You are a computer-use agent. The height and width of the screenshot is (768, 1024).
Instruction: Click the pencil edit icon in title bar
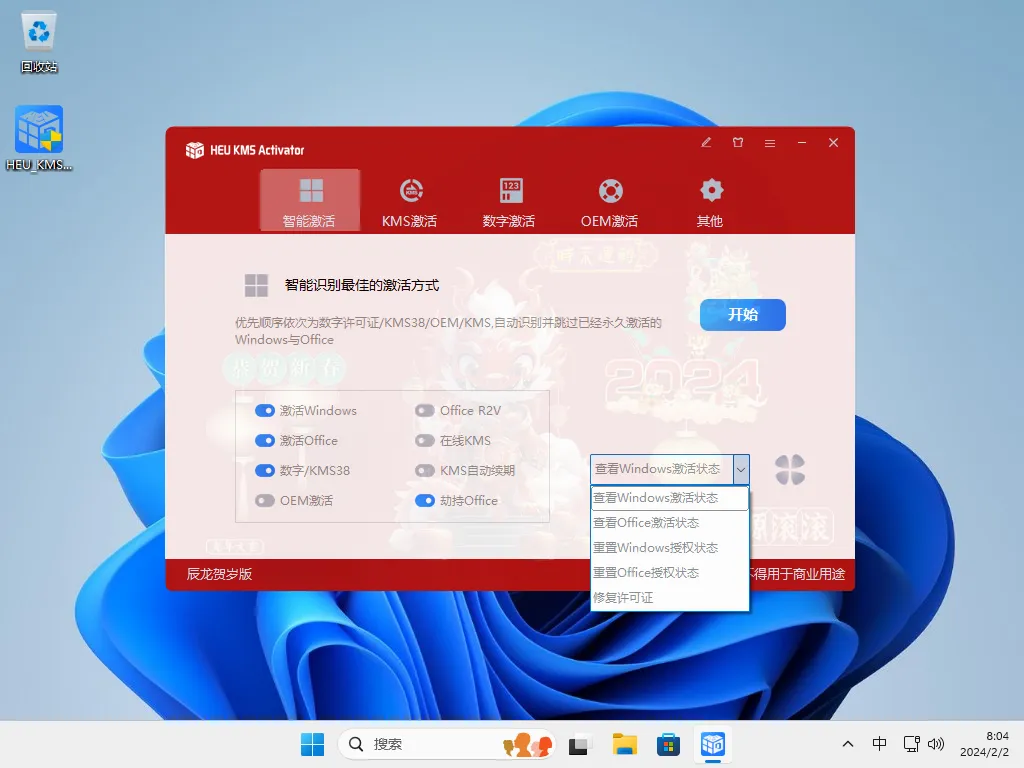pos(706,142)
